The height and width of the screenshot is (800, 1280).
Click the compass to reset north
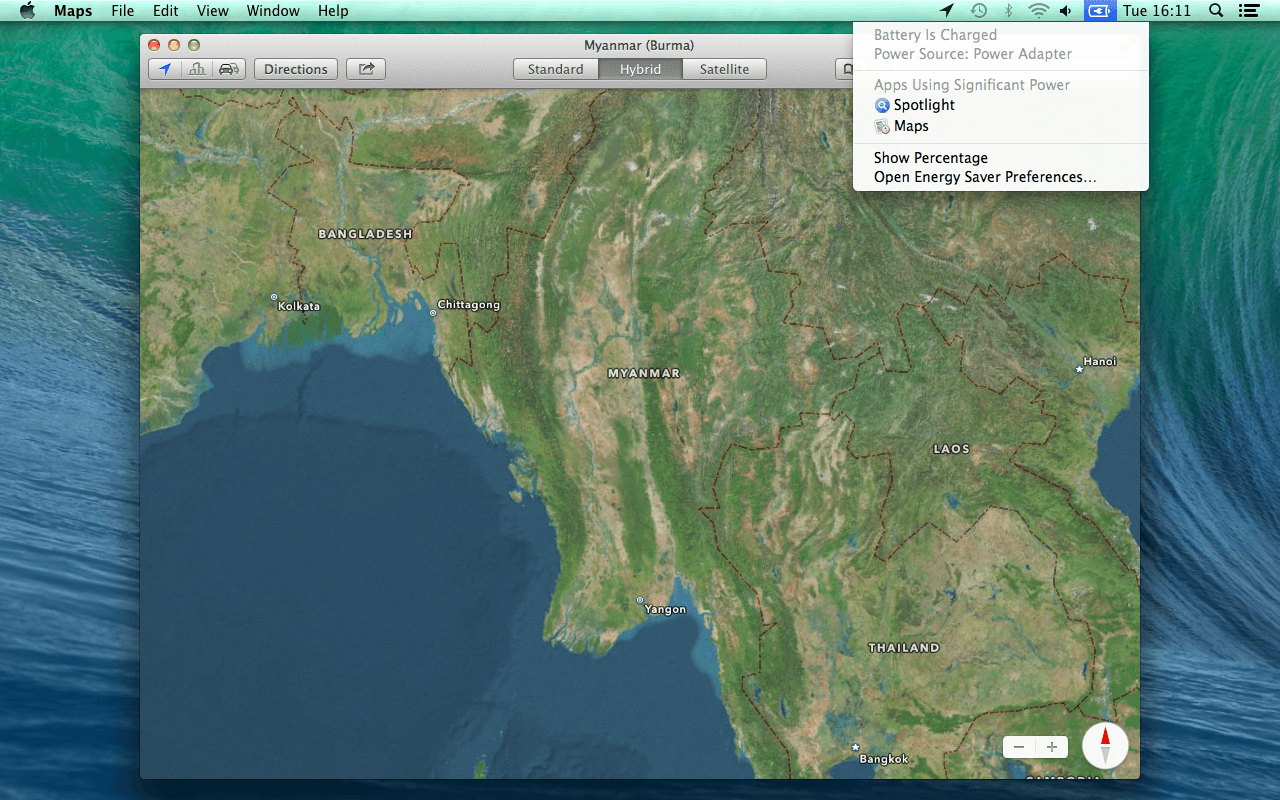click(1105, 746)
